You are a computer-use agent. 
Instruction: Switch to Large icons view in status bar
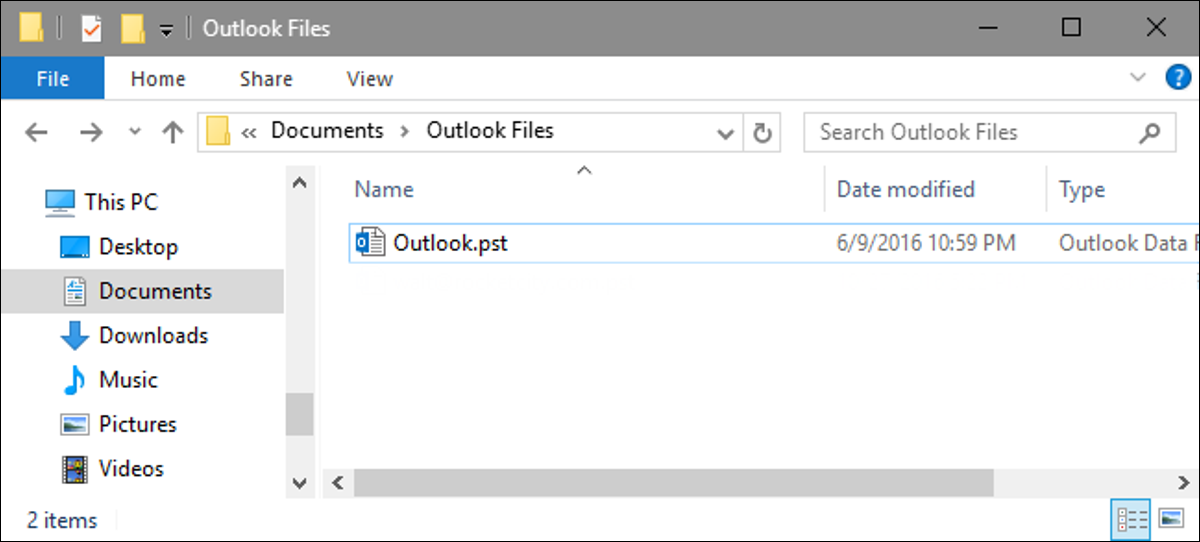click(x=1171, y=518)
